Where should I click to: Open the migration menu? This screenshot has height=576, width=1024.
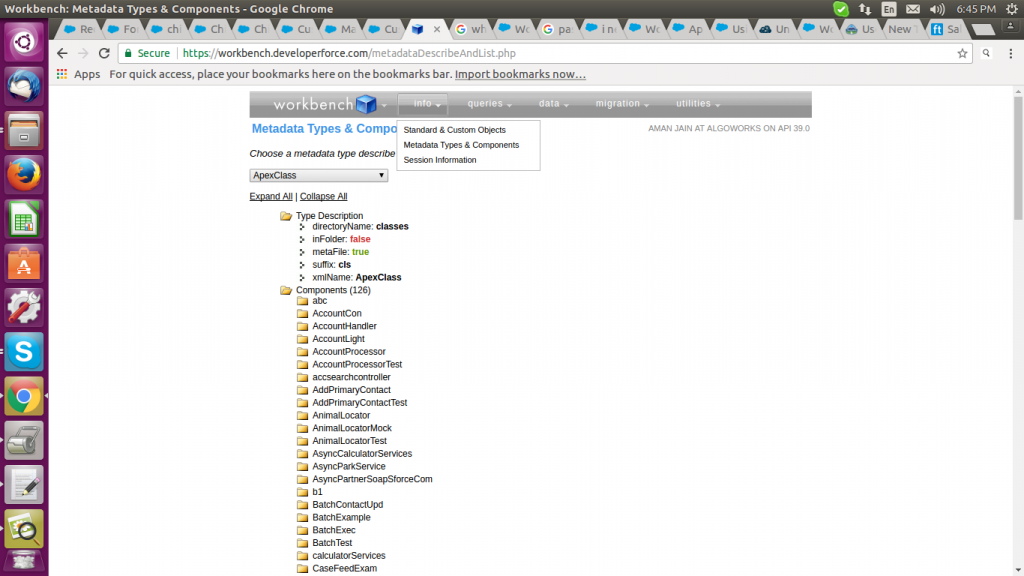coord(622,104)
